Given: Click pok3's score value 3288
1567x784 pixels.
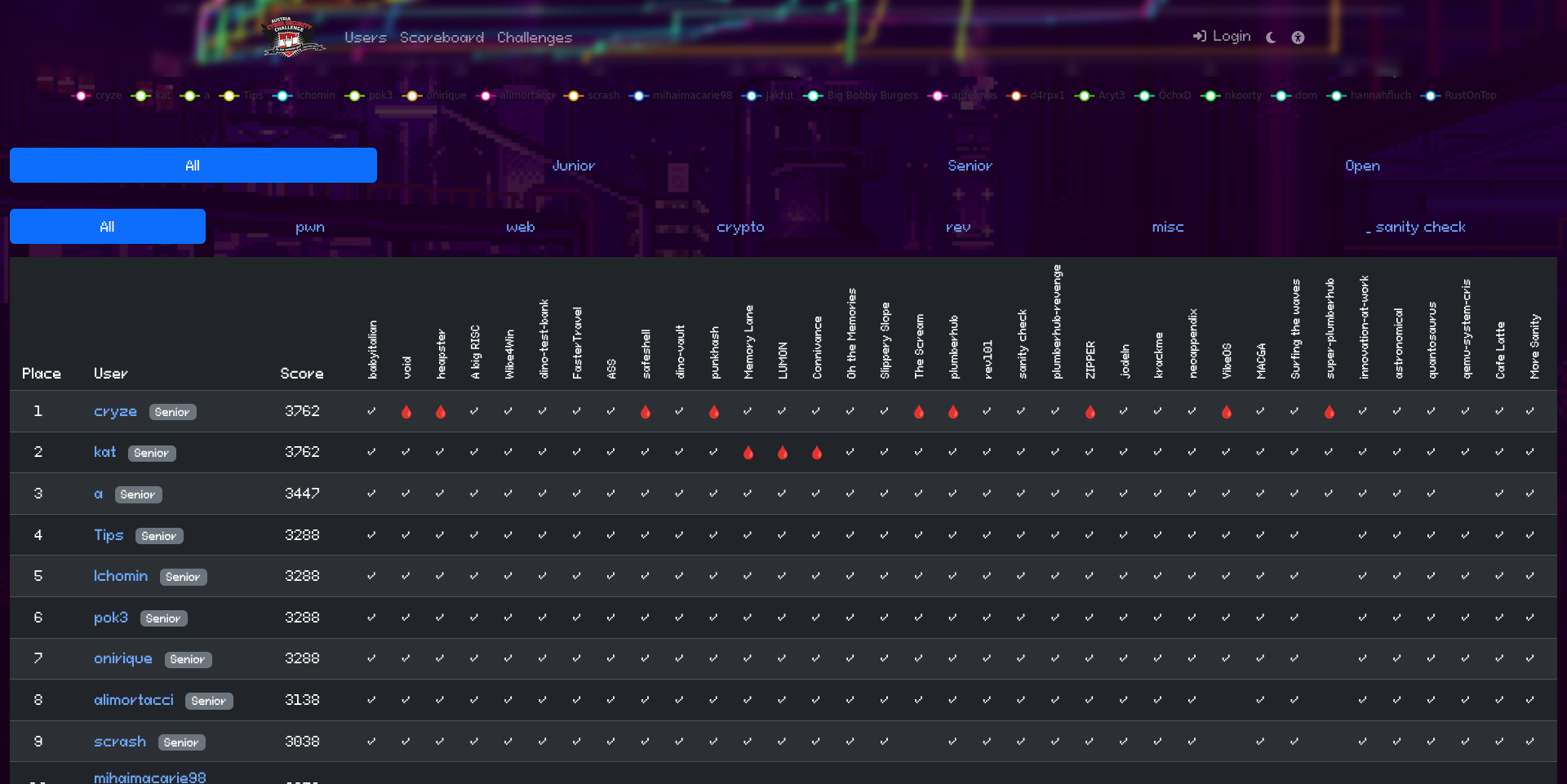Looking at the screenshot, I should pyautogui.click(x=302, y=618).
